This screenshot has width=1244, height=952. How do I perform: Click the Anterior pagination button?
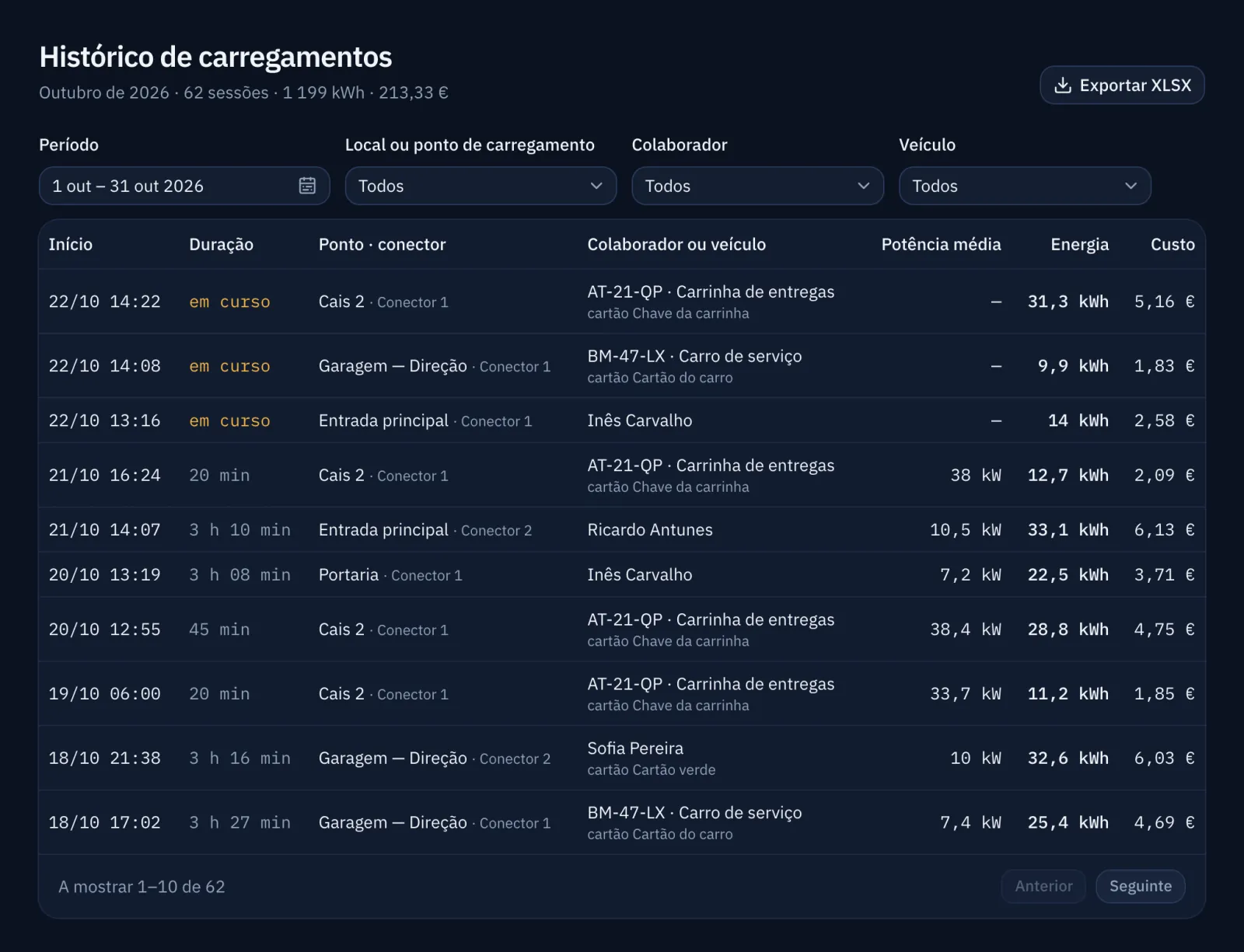1043,886
